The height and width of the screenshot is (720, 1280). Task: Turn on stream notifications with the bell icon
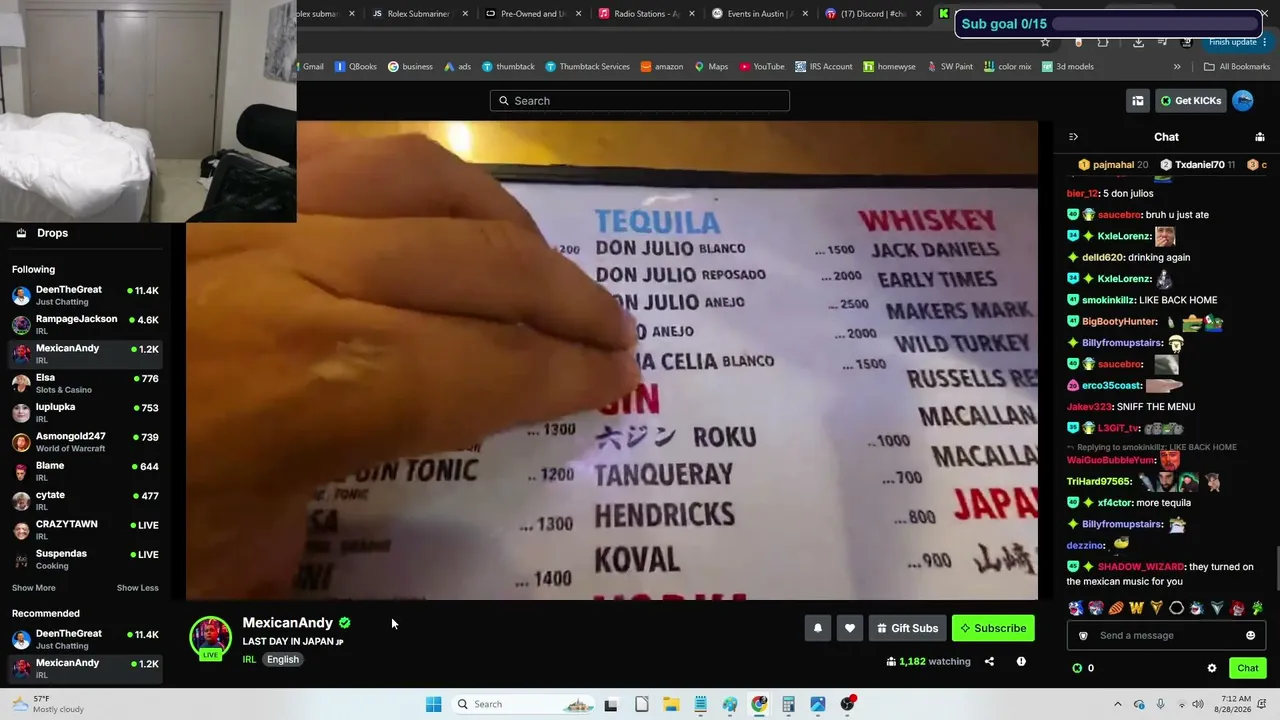click(x=818, y=628)
